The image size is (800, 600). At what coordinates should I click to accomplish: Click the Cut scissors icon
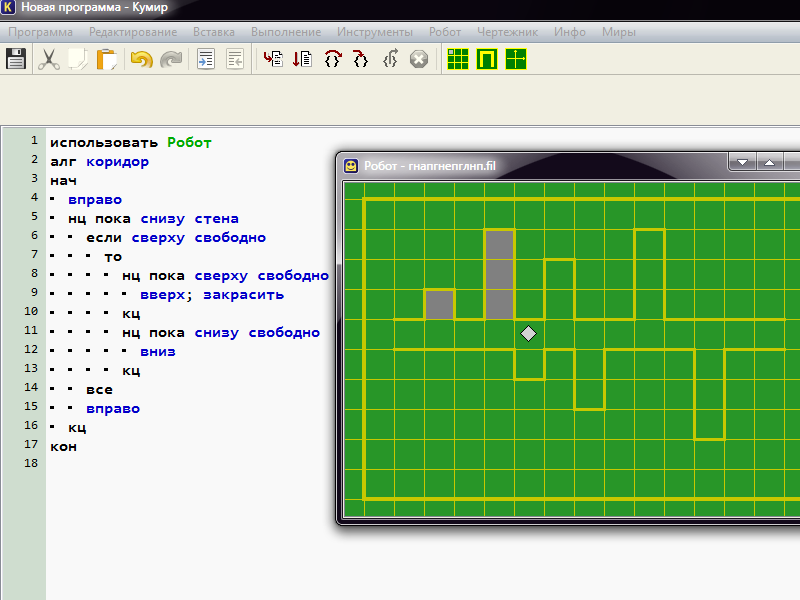point(47,59)
